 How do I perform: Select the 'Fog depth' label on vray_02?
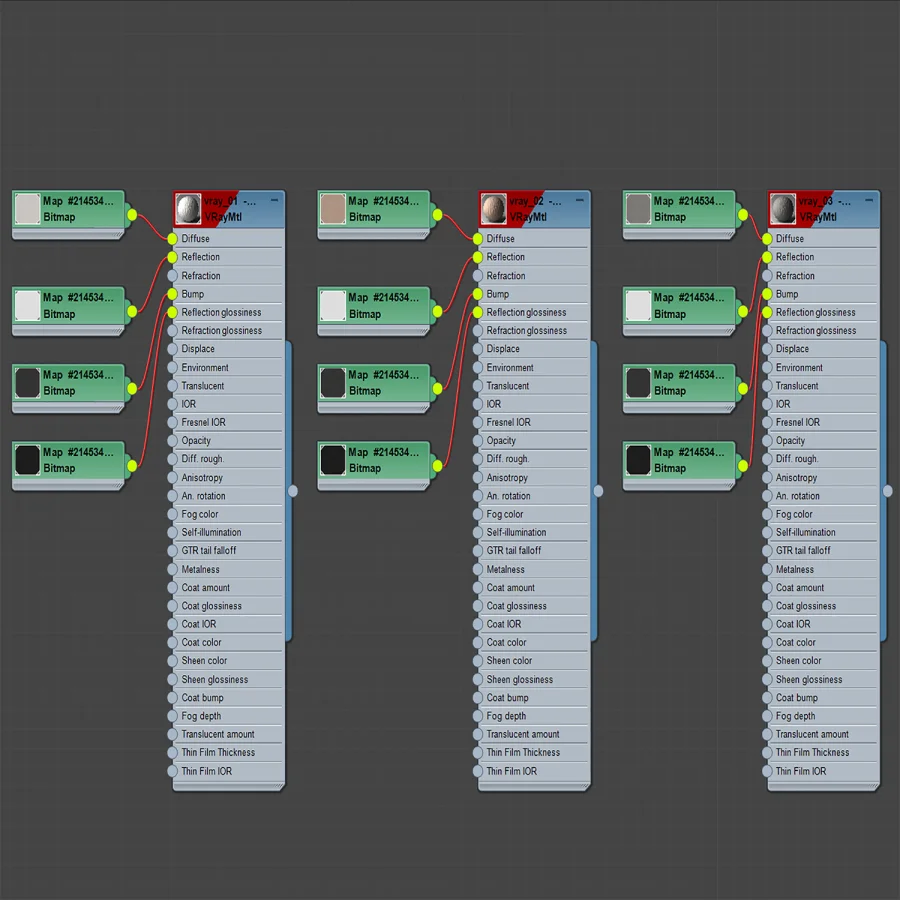[506, 716]
